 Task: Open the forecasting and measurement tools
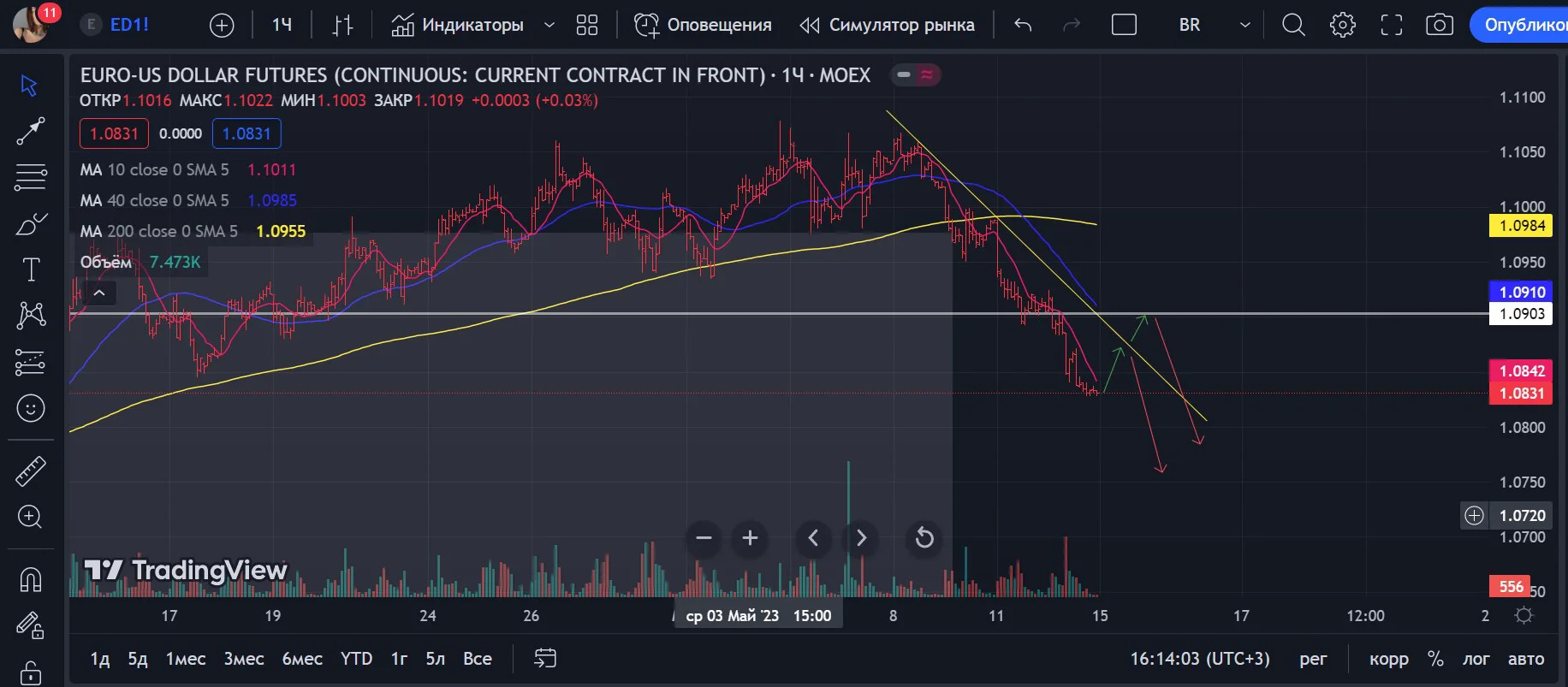coord(30,363)
